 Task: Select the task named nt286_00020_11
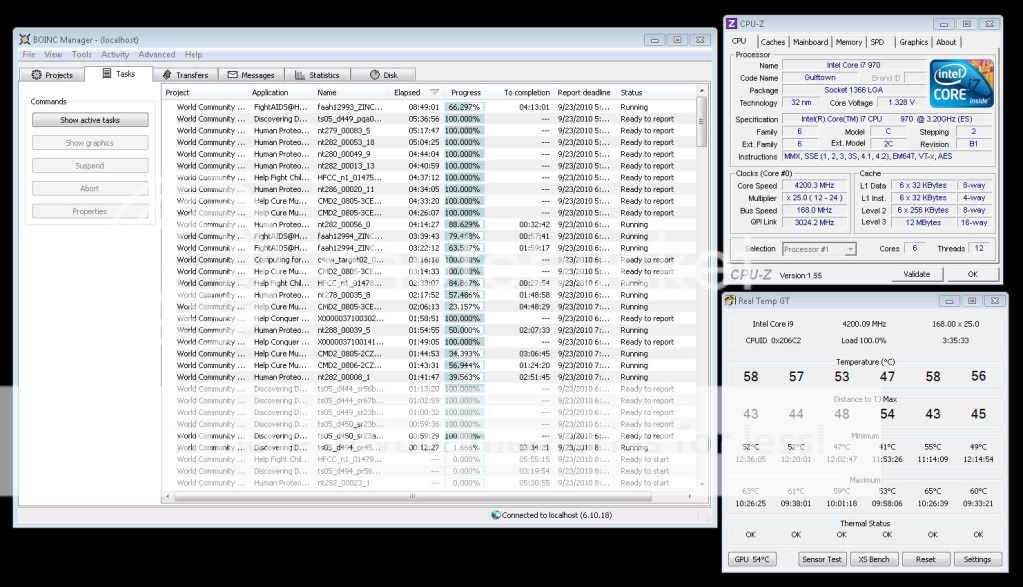[346, 189]
